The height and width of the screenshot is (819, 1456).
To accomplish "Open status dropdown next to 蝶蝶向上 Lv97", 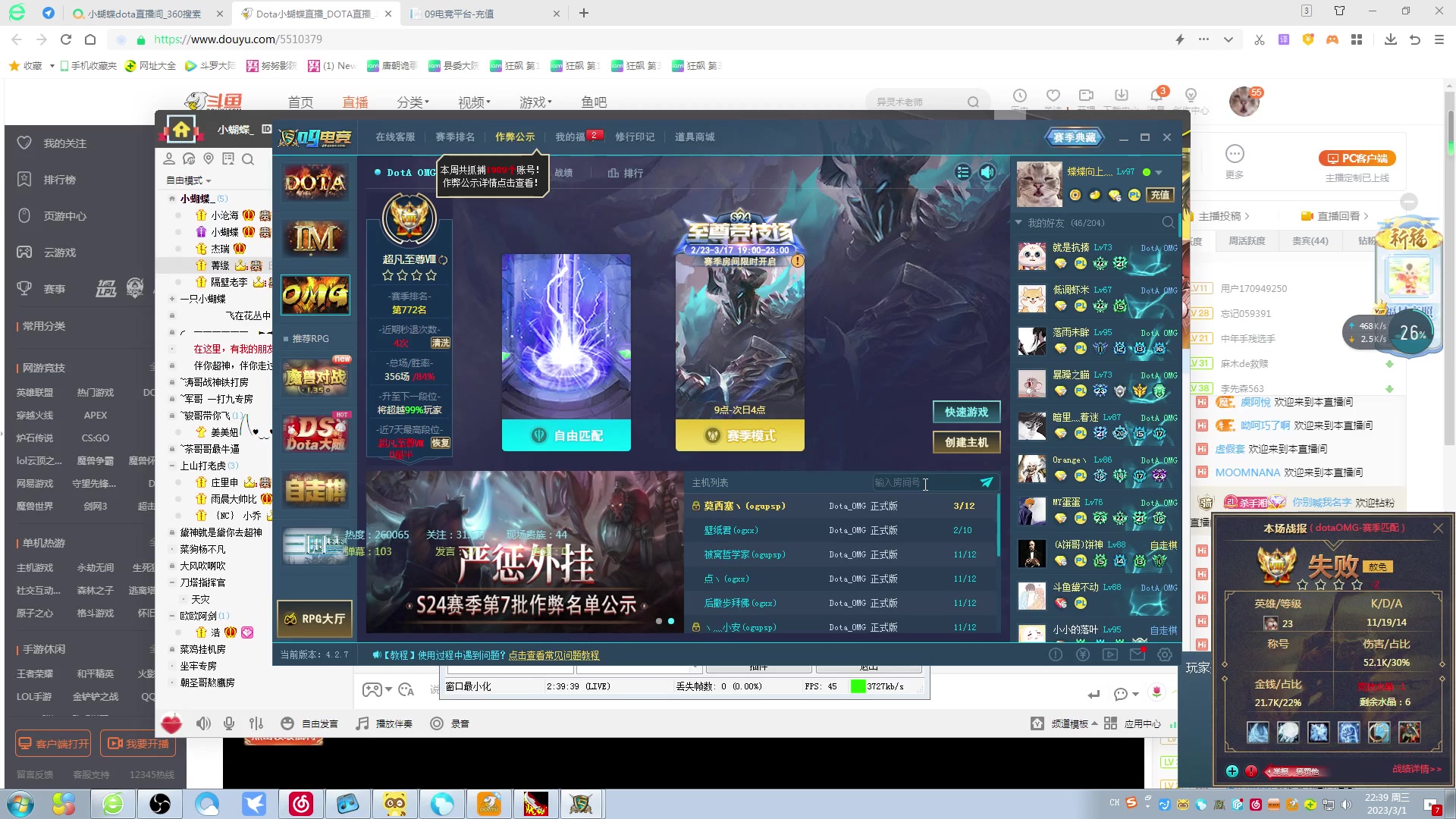I will [x=1159, y=173].
